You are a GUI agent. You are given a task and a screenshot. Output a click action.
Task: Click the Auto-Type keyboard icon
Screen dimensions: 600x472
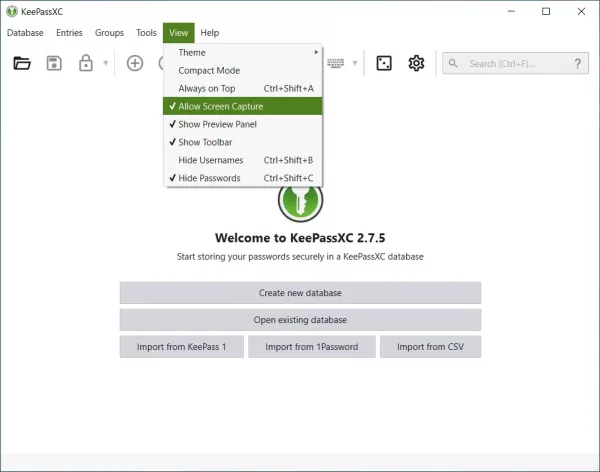336,63
